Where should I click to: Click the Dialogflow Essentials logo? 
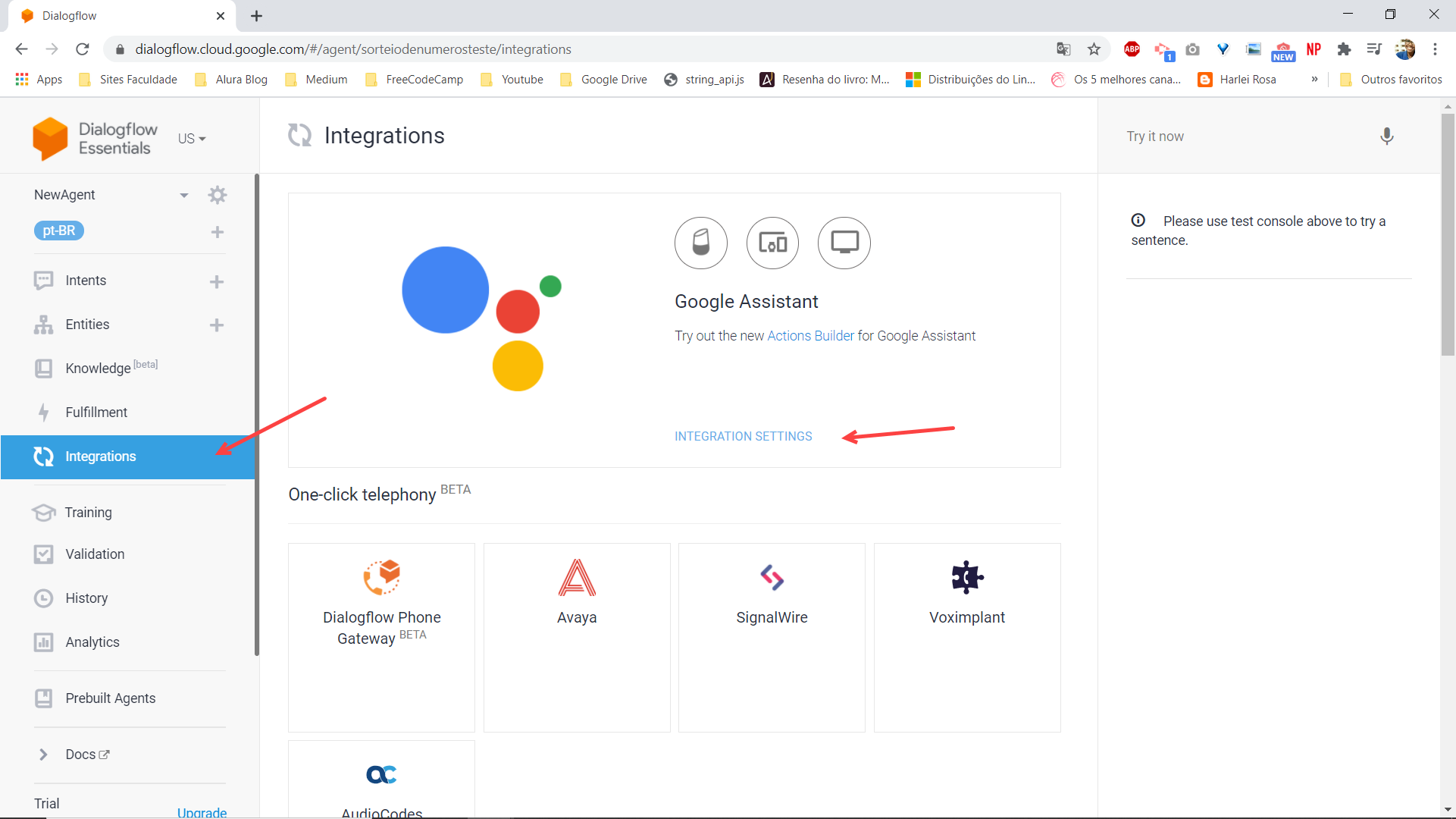pos(96,139)
